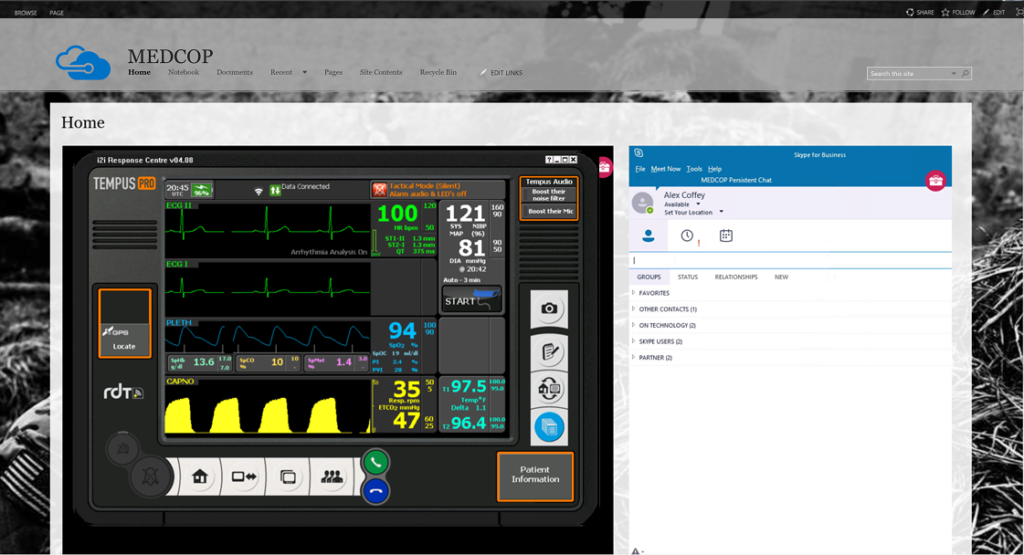Open the Meet Now menu

665,169
